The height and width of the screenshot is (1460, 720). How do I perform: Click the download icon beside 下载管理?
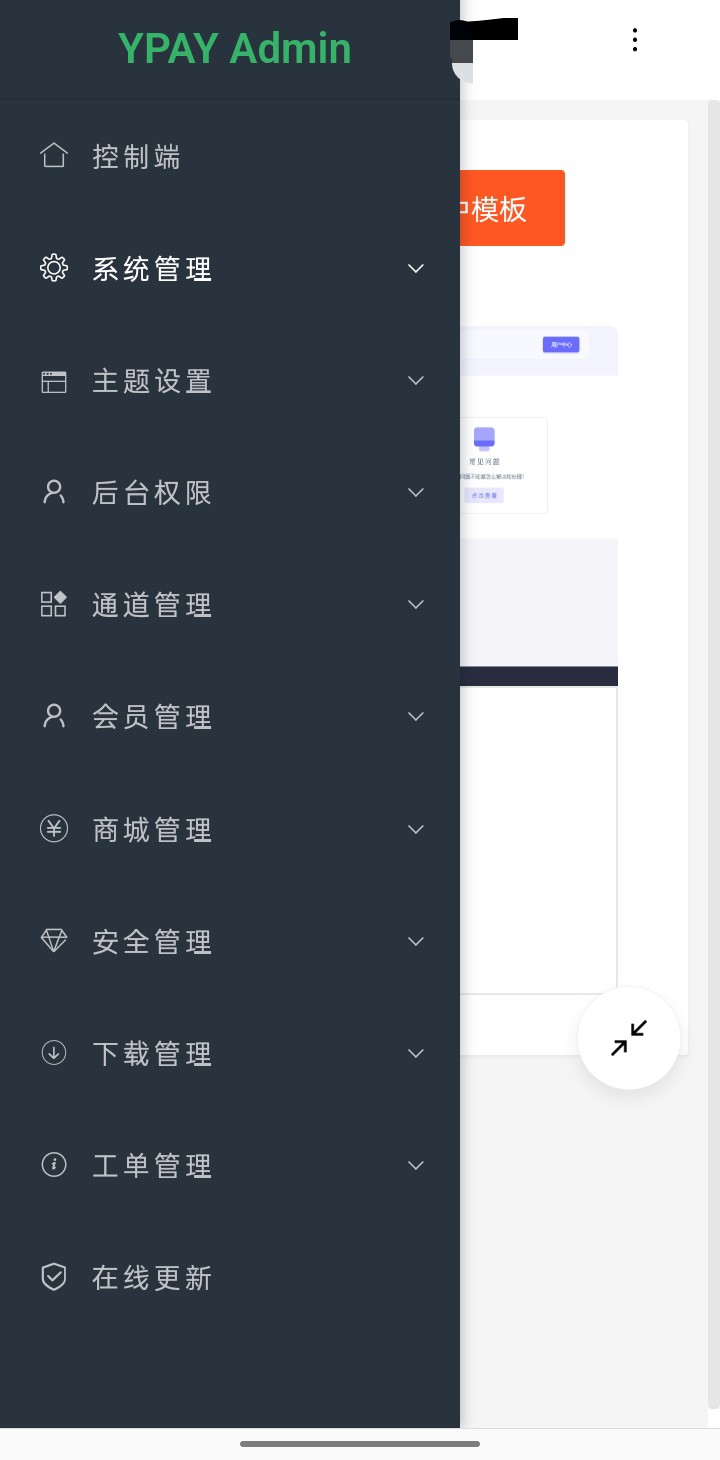tap(54, 1053)
